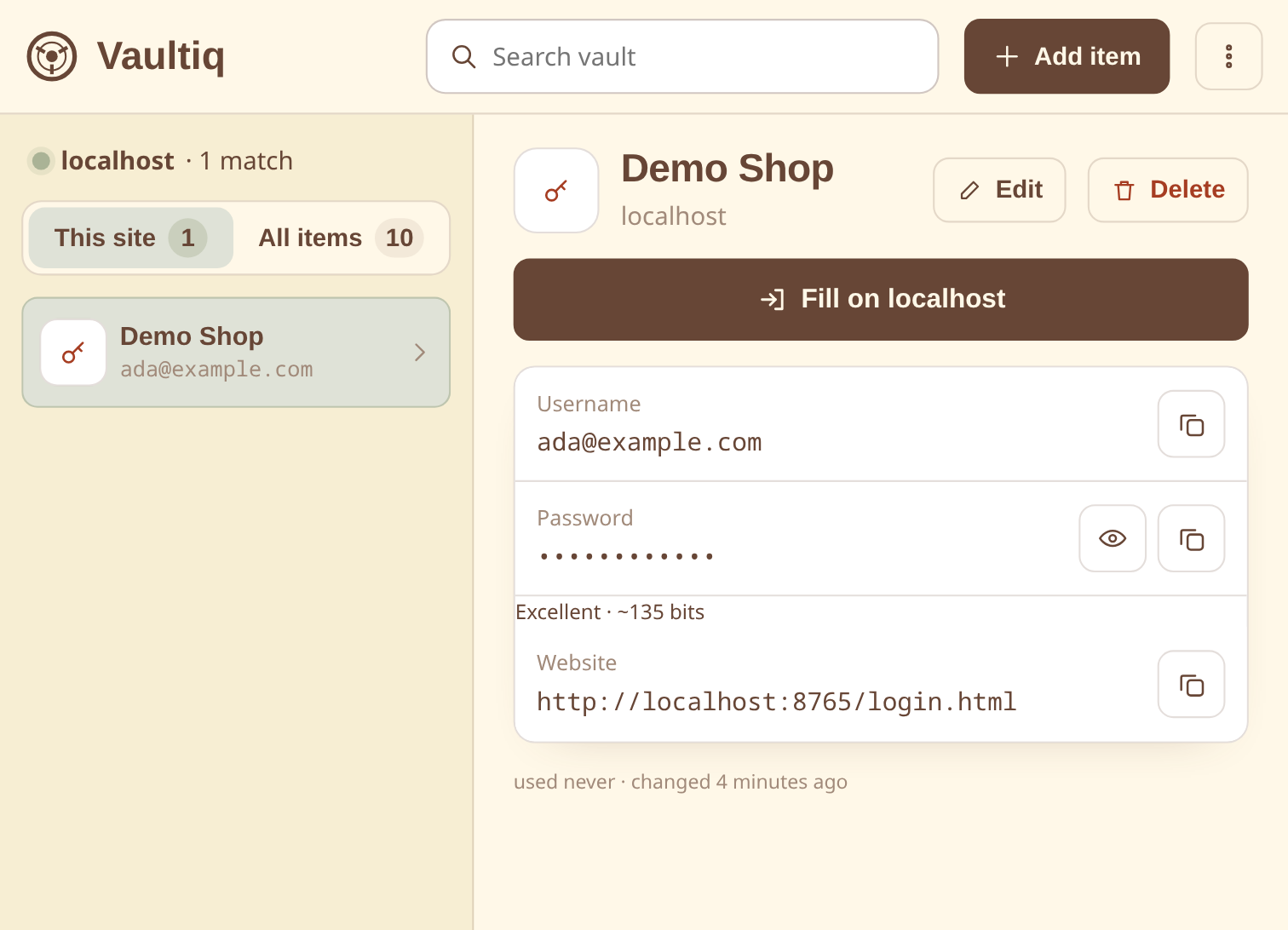Click the search magnifier icon

tap(463, 57)
